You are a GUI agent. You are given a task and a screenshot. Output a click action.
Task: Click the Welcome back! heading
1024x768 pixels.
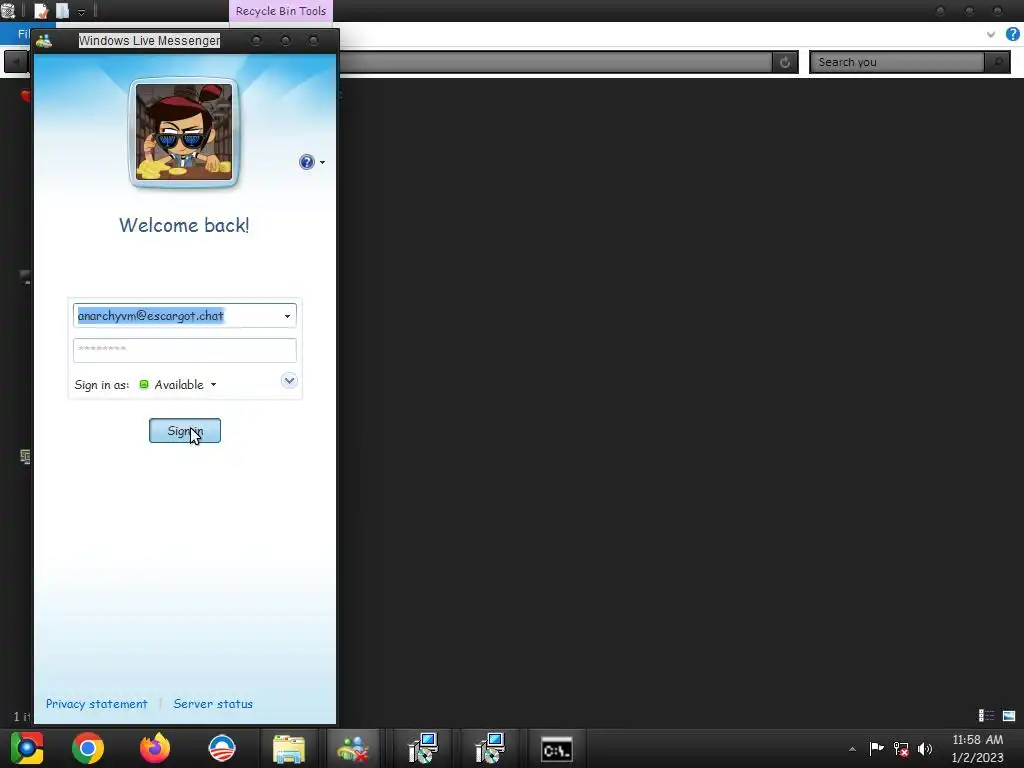point(184,225)
